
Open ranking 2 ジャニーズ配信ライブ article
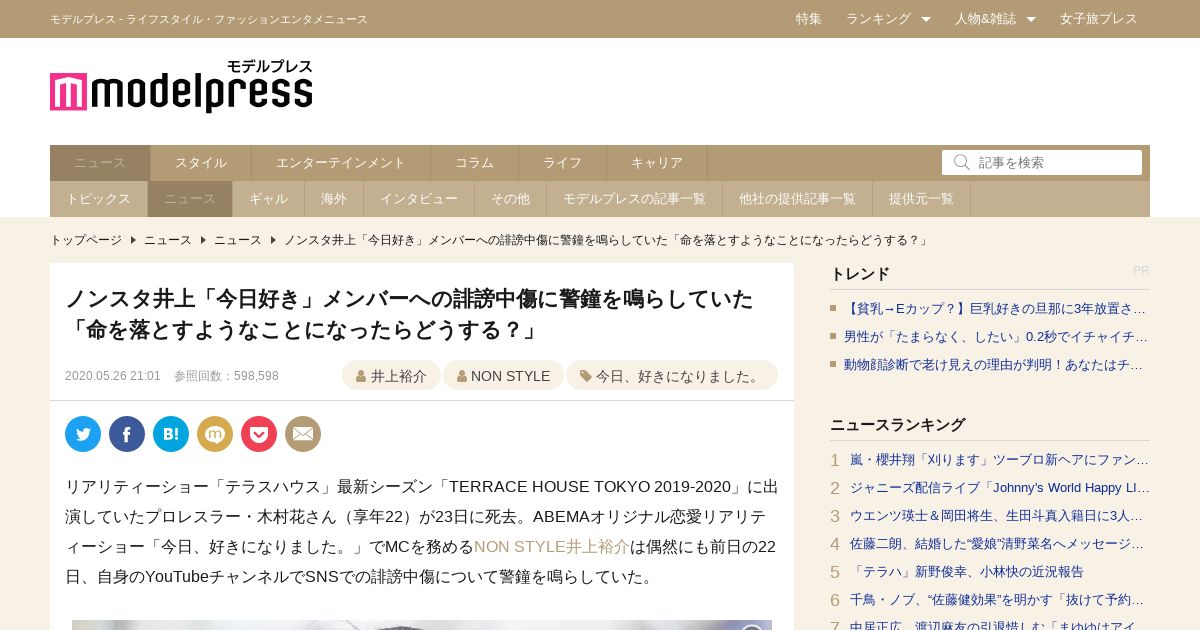pos(1000,488)
